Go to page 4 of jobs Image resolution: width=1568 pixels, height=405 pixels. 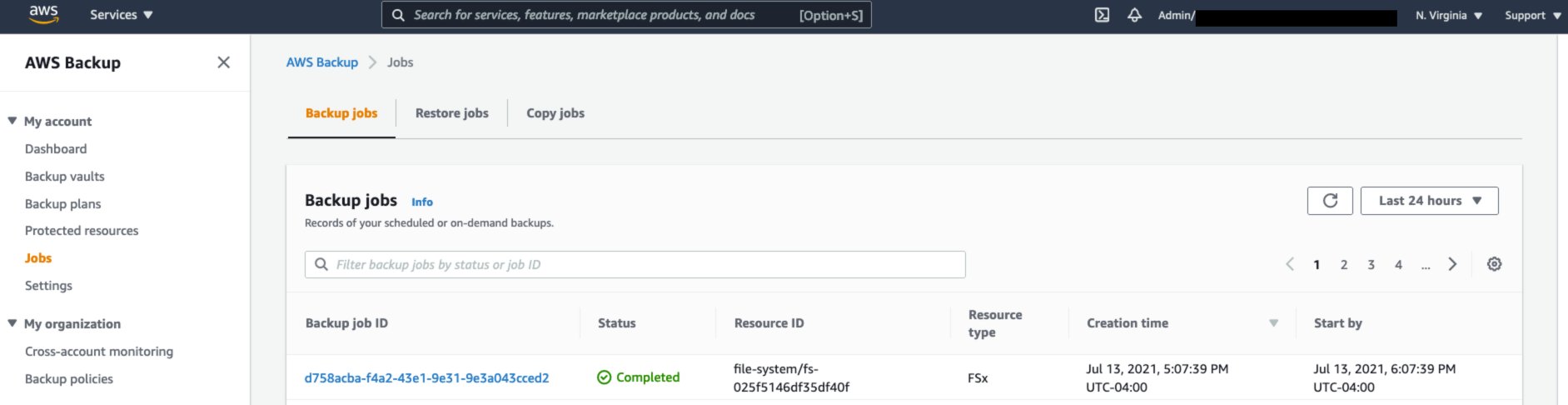(1399, 265)
